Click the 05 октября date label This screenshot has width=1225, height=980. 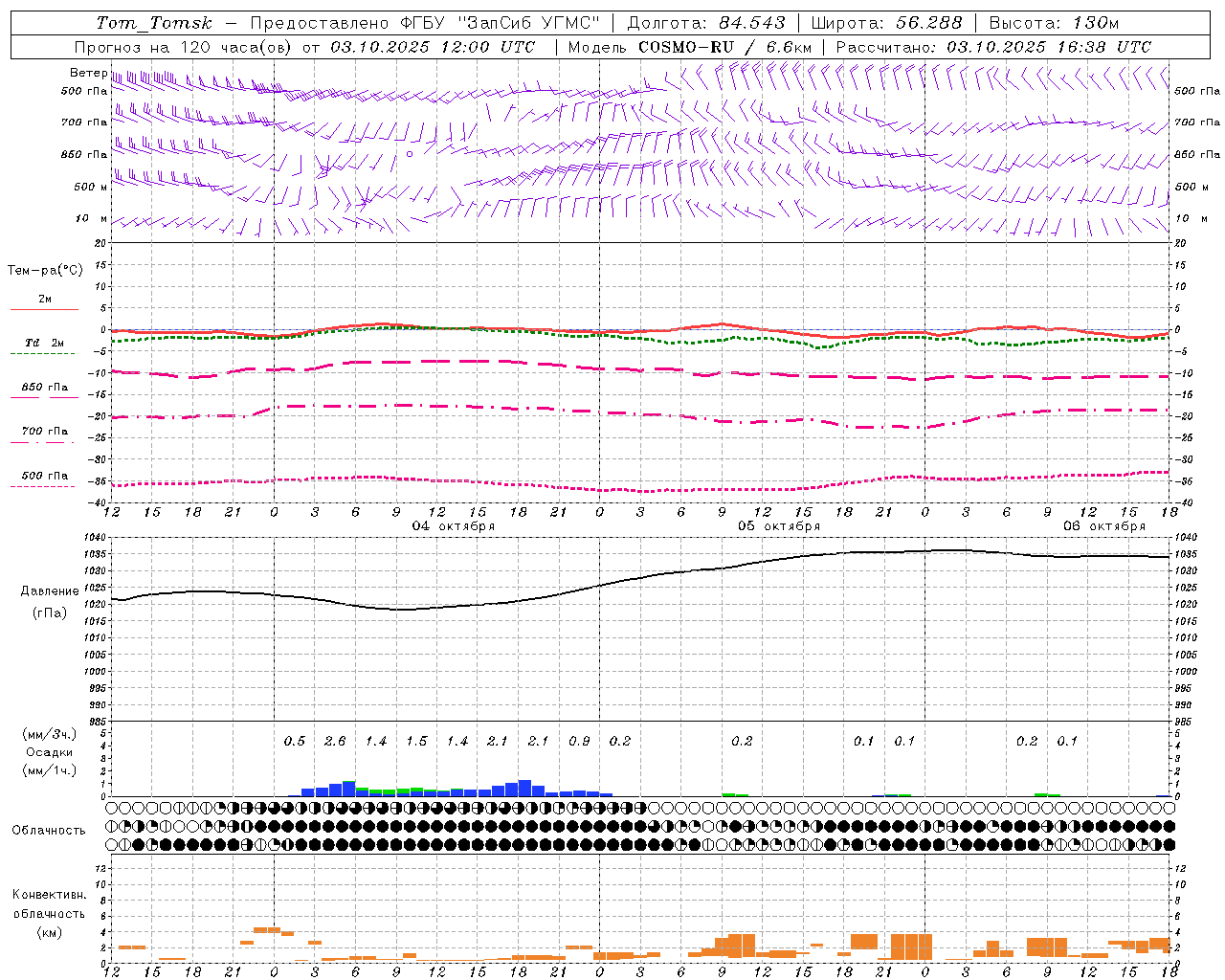click(779, 526)
